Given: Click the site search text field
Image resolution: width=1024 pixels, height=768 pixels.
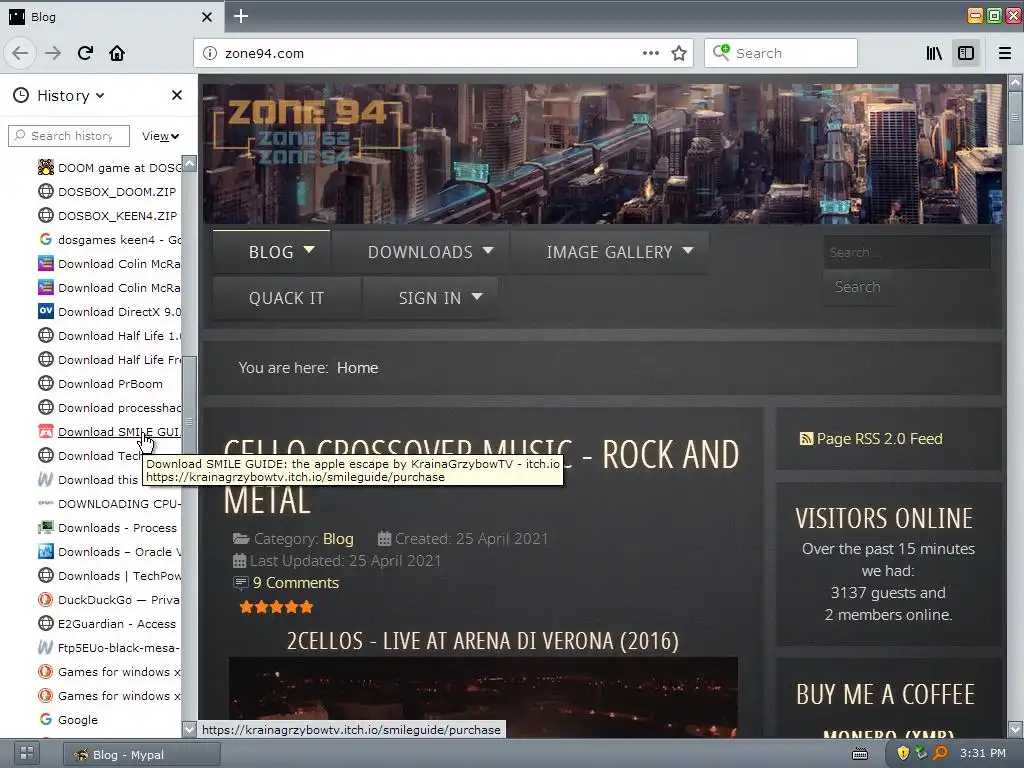Looking at the screenshot, I should coord(907,252).
